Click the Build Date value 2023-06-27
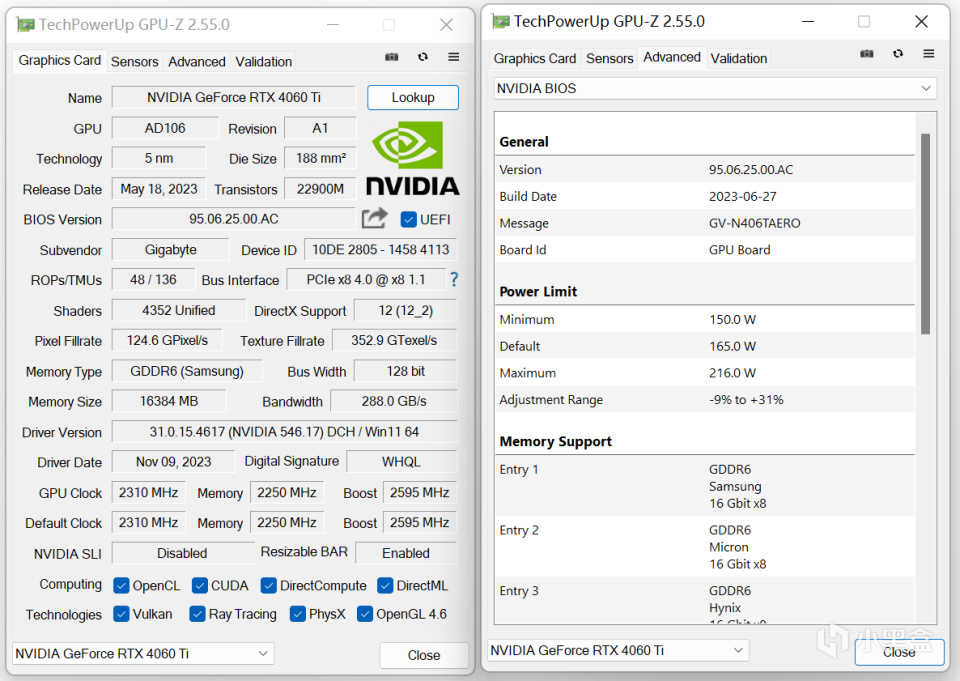Viewport: 960px width, 681px height. pos(743,197)
